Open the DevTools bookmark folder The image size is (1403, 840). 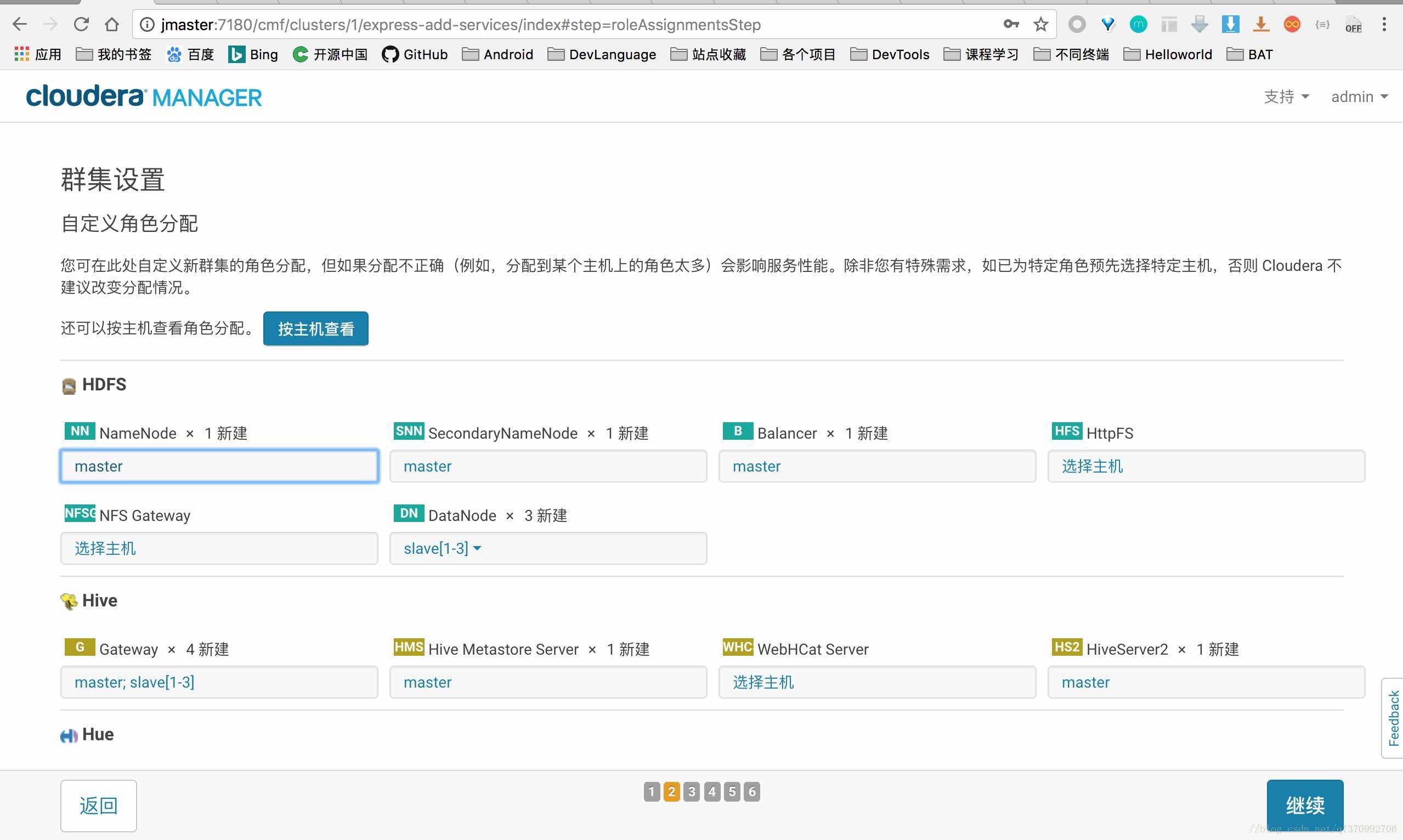coord(890,54)
